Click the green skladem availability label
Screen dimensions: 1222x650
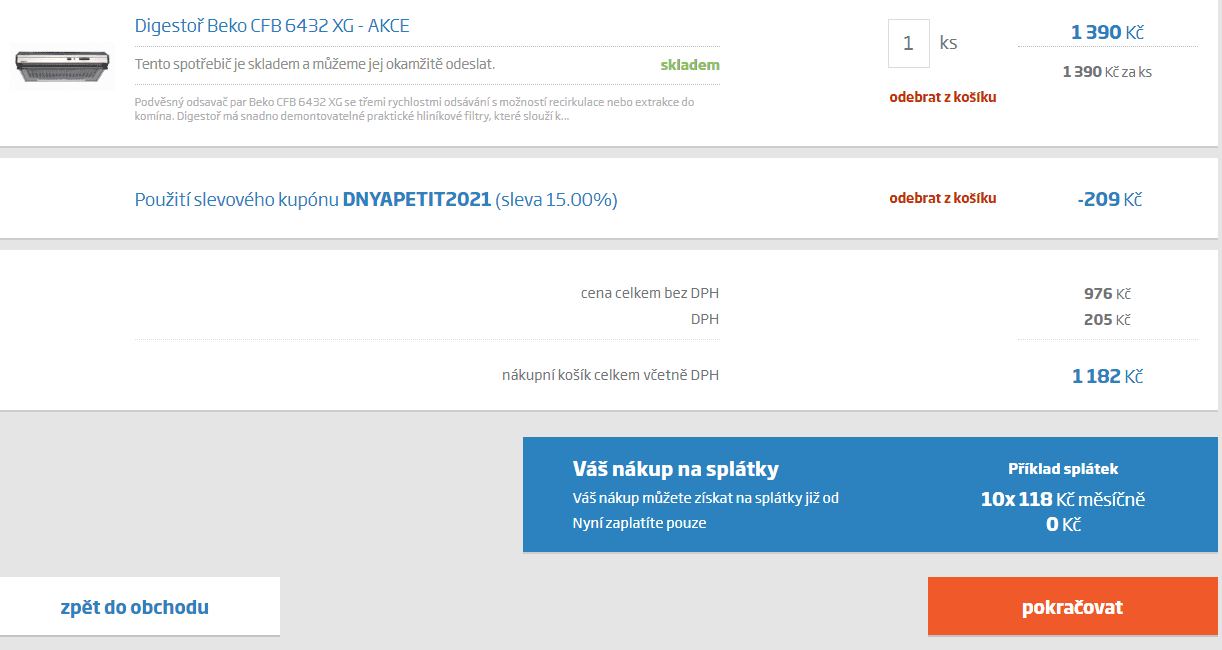tap(690, 65)
